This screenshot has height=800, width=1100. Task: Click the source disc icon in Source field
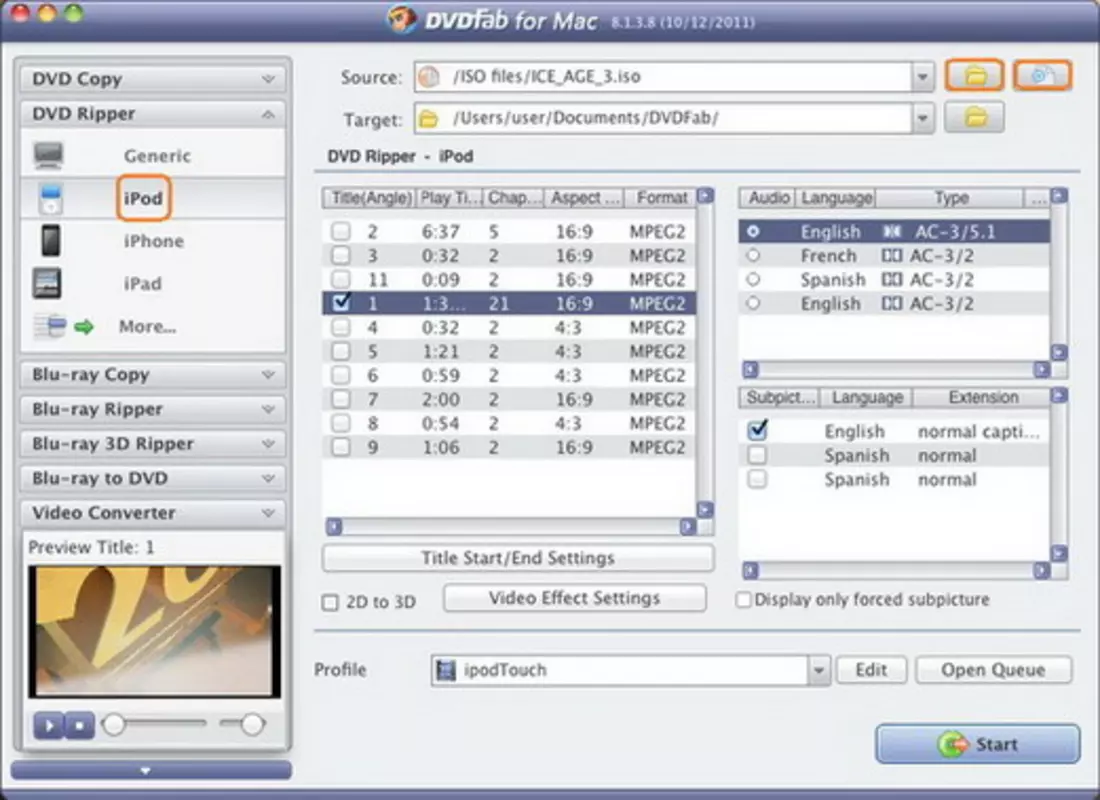(x=428, y=76)
